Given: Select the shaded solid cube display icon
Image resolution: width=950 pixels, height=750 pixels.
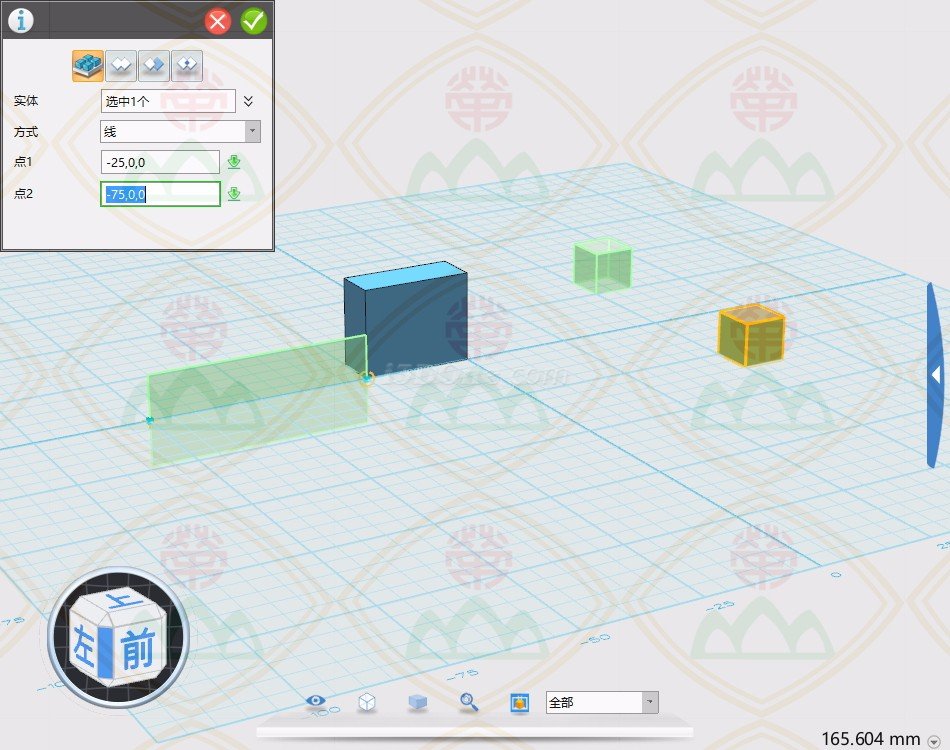Looking at the screenshot, I should pyautogui.click(x=418, y=702).
